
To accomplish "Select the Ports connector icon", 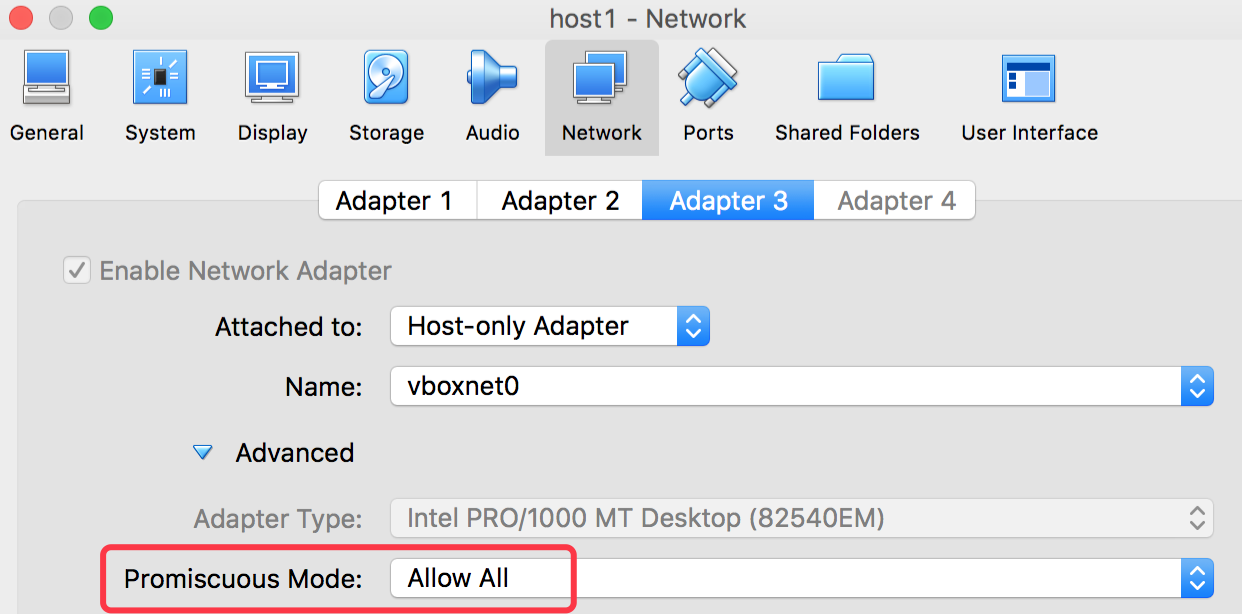I will click(708, 80).
